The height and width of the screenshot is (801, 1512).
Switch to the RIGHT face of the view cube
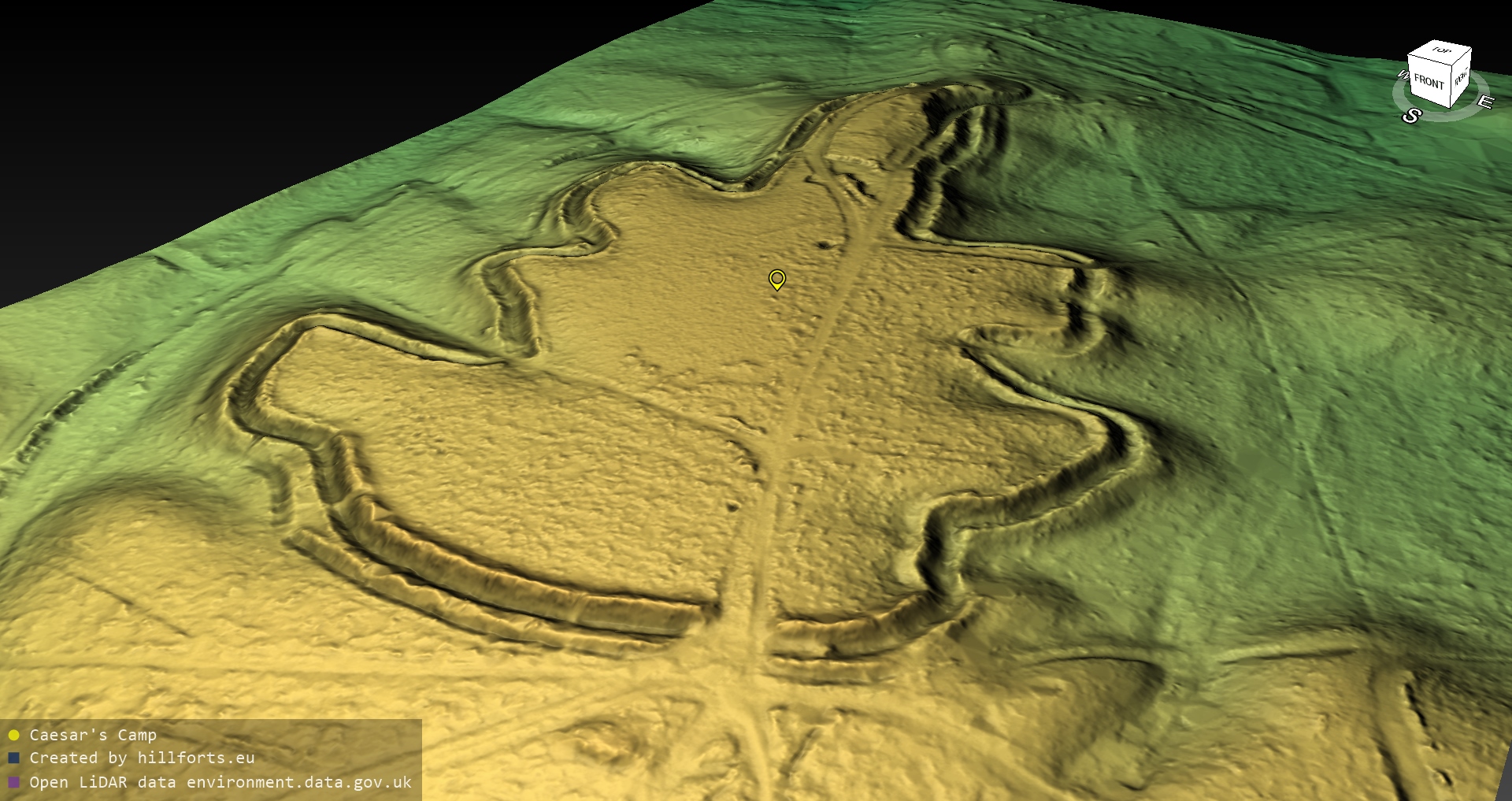tap(1461, 77)
